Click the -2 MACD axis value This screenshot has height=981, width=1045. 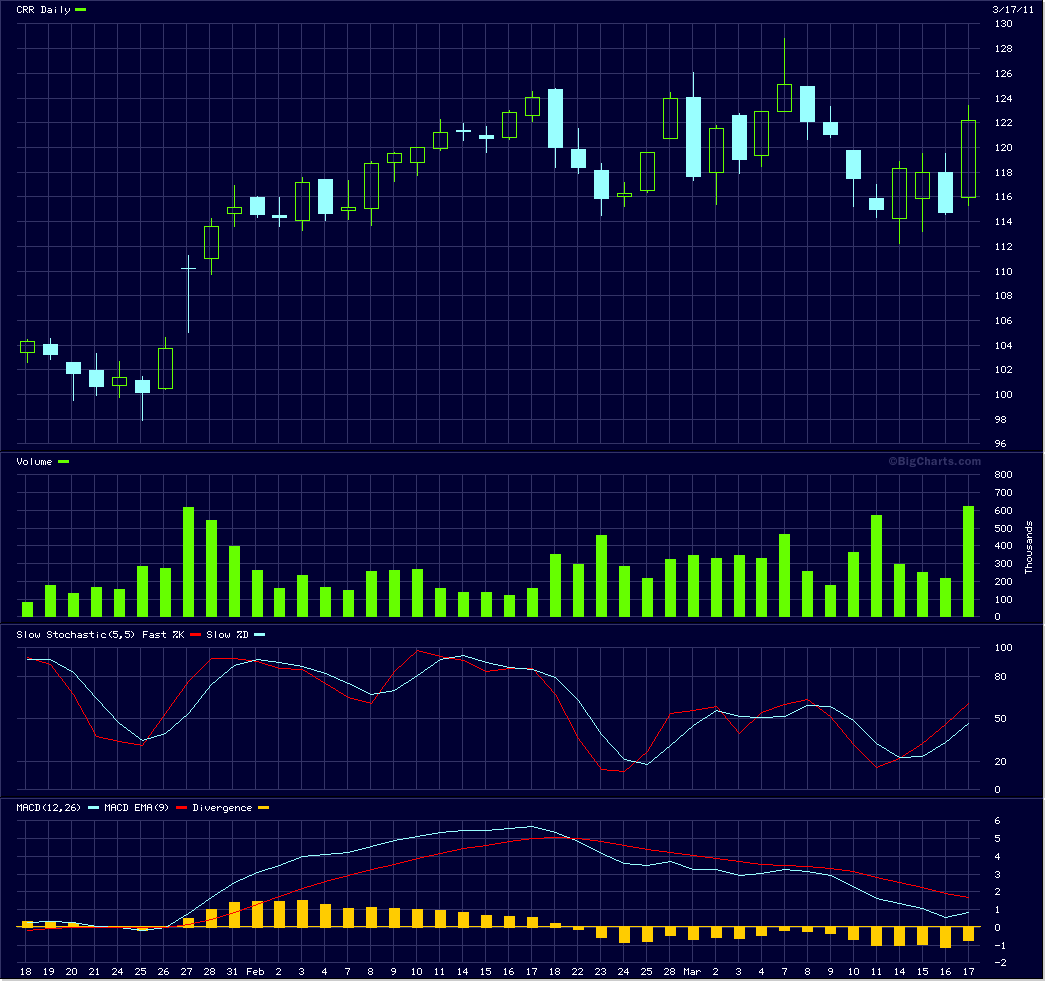998,962
